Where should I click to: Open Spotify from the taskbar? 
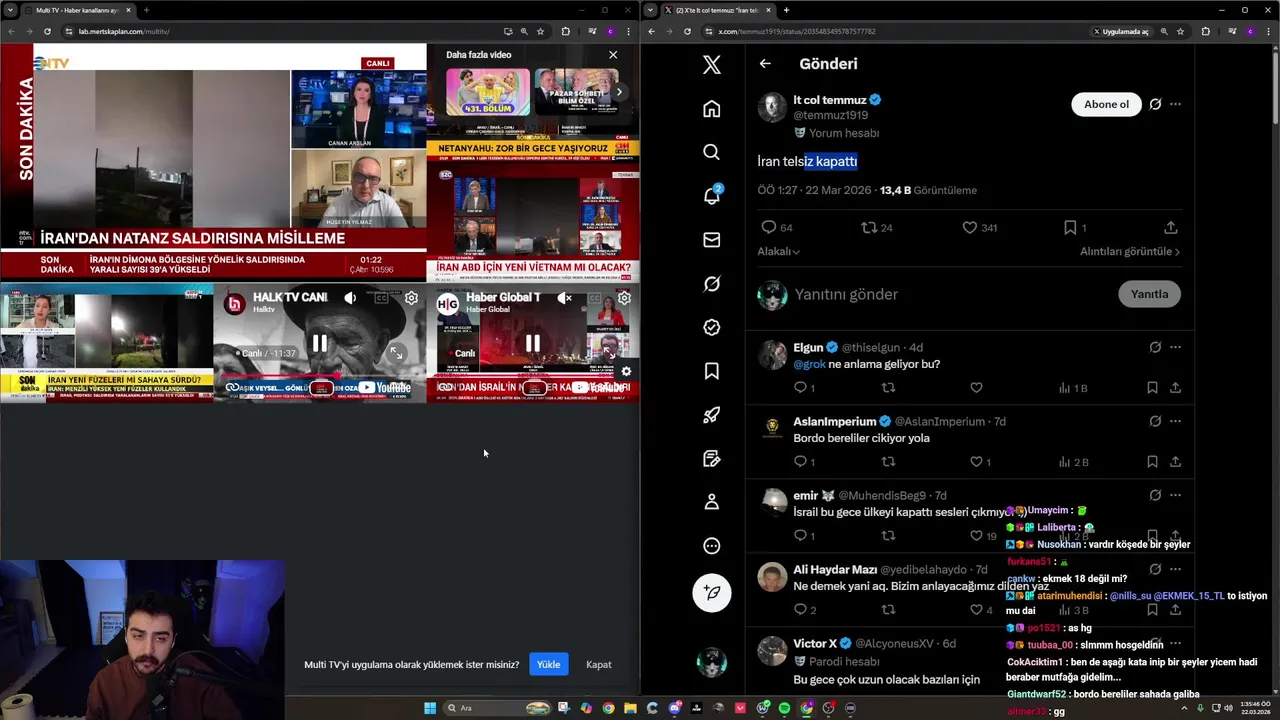[x=784, y=708]
